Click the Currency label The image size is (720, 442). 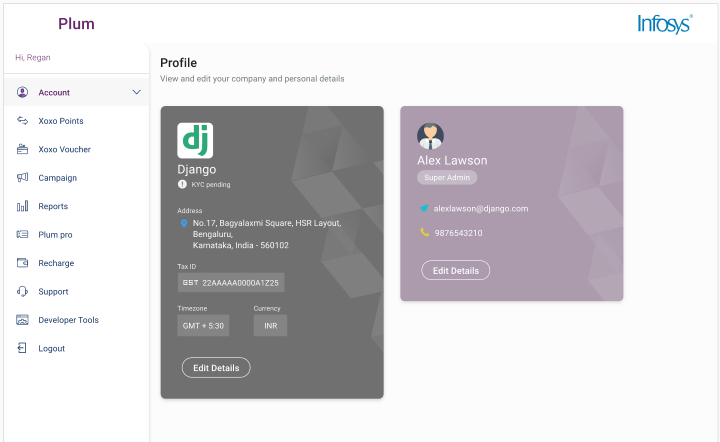tap(267, 308)
